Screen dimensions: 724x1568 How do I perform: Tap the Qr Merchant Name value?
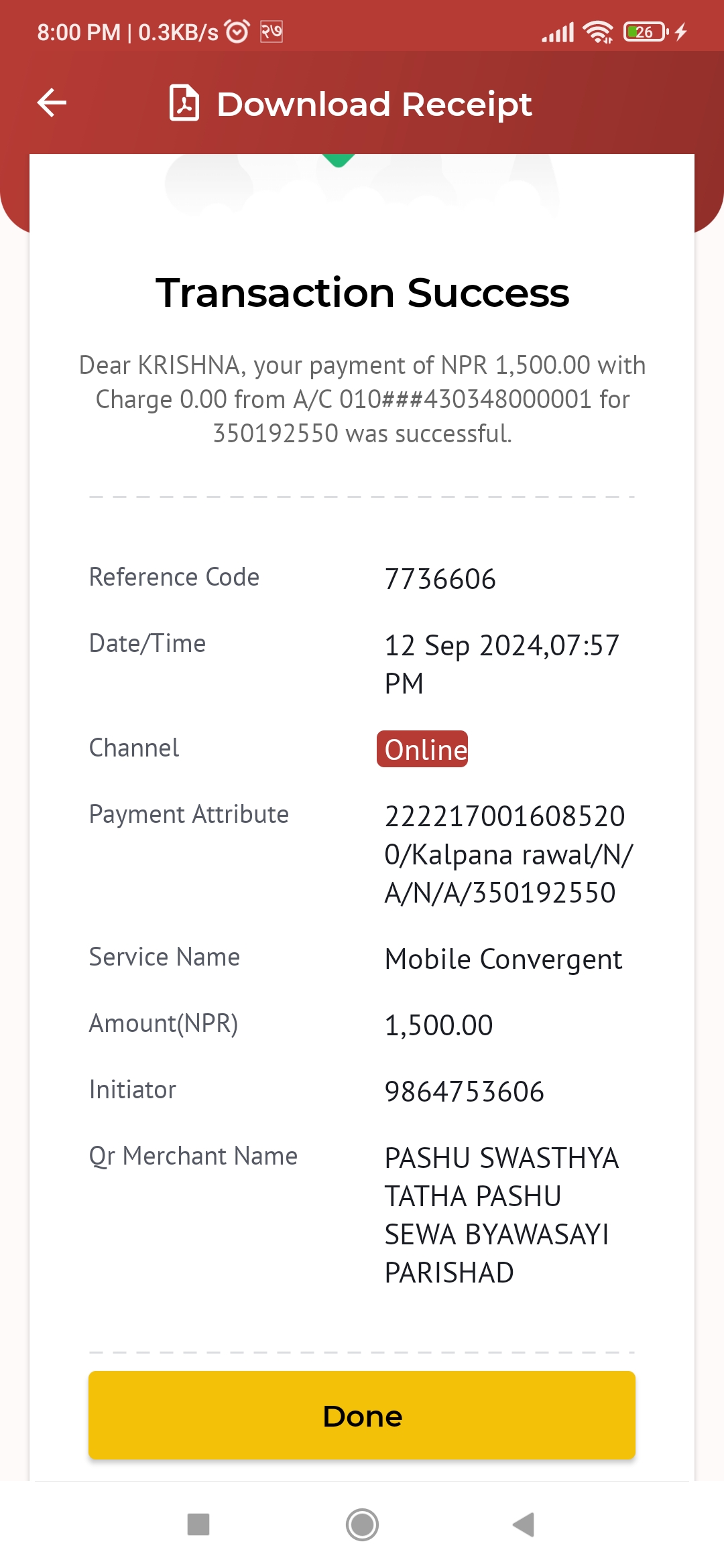[501, 1215]
